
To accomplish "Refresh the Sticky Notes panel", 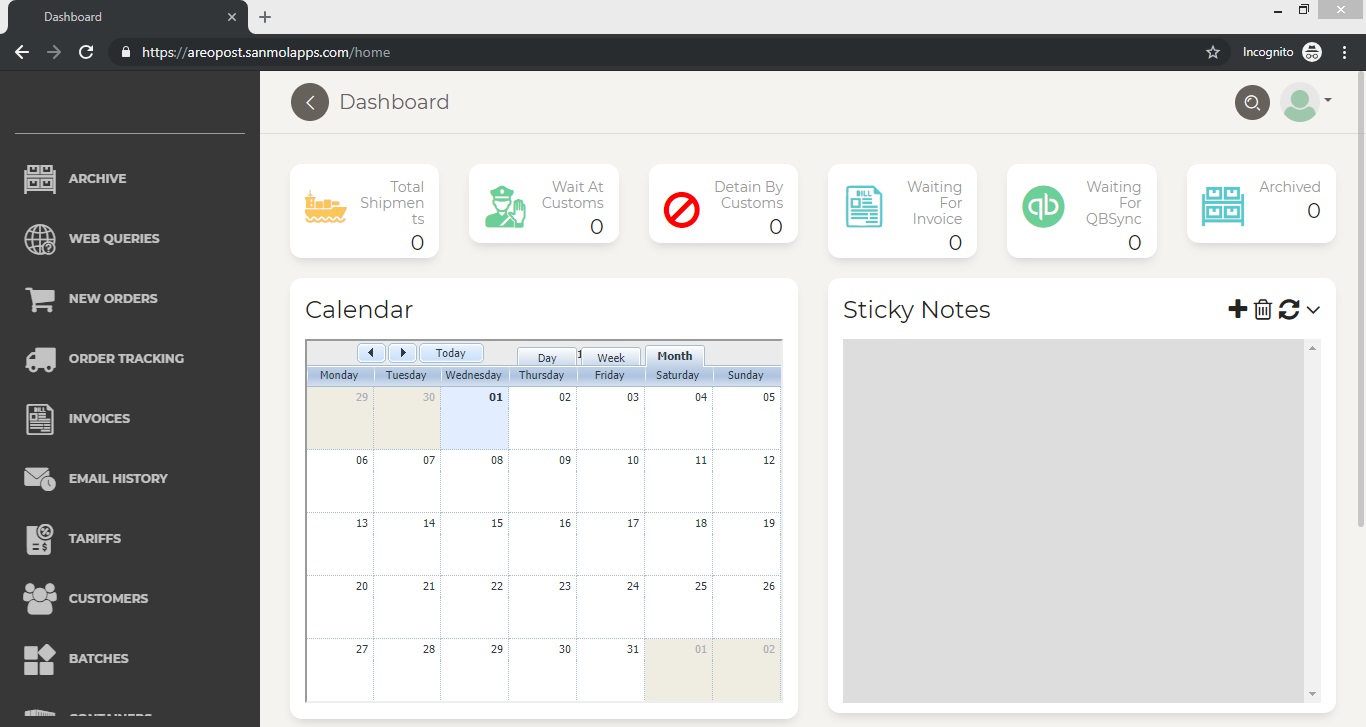I will click(x=1289, y=309).
